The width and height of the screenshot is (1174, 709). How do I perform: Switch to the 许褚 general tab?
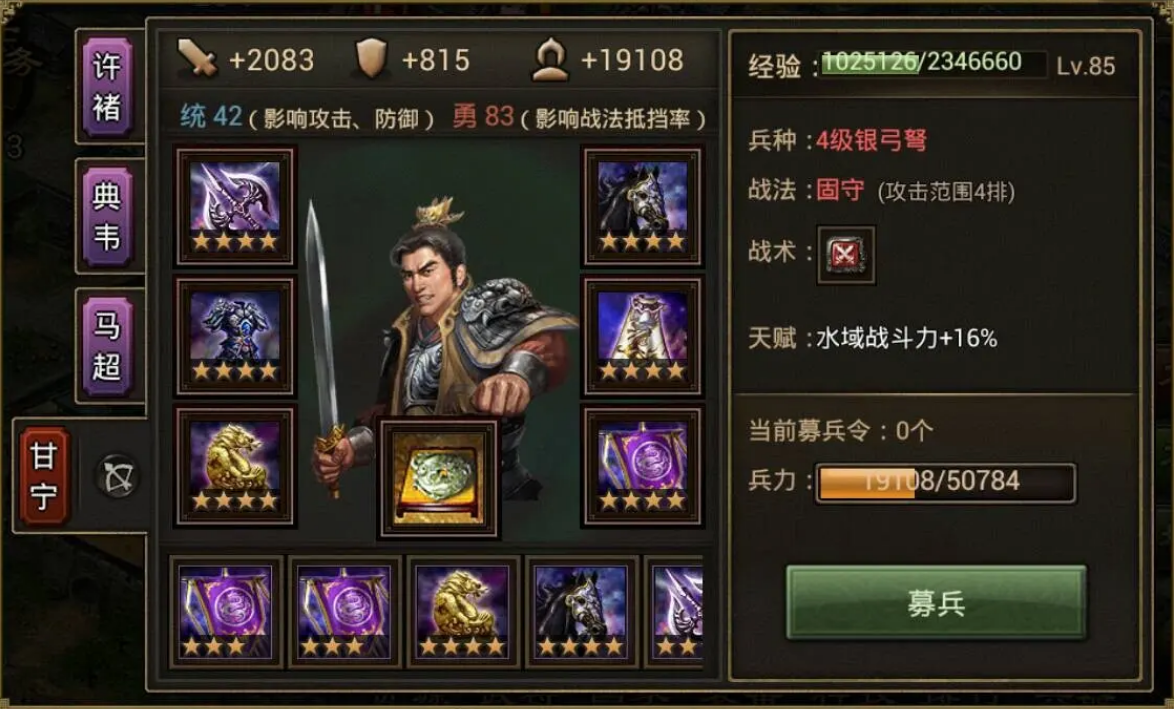(107, 88)
